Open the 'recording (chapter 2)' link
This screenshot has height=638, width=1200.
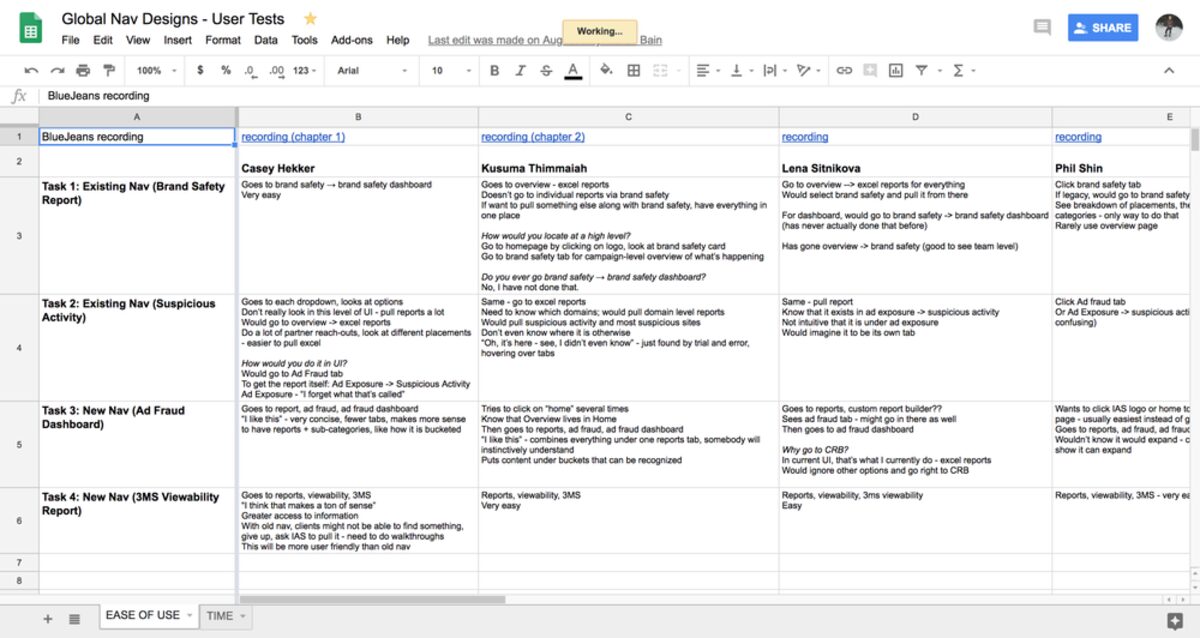[x=533, y=137]
